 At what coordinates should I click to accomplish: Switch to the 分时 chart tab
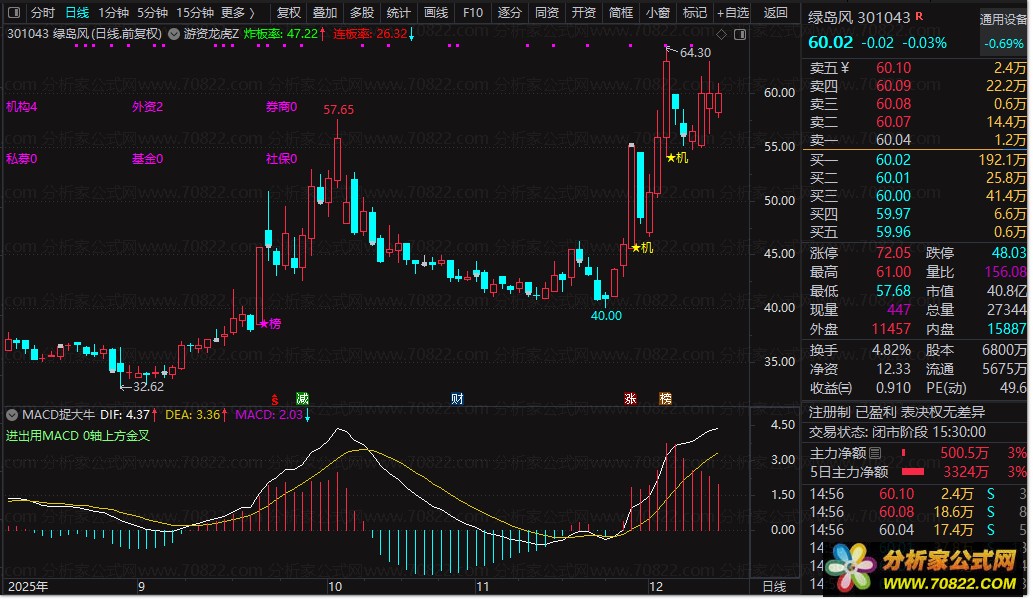tap(43, 13)
